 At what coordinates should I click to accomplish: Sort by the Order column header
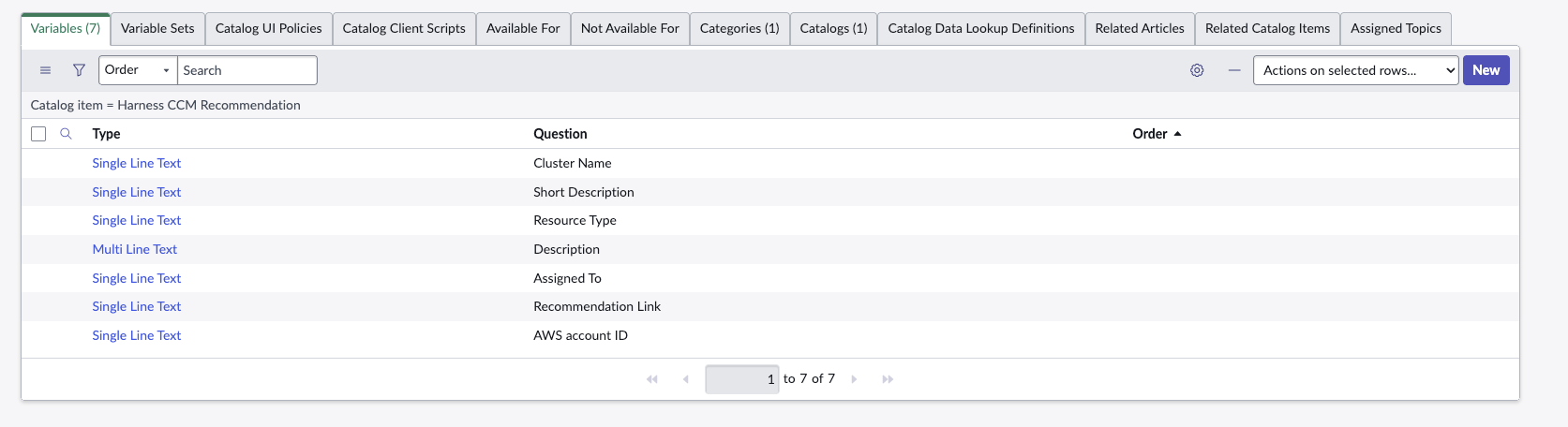tap(1149, 134)
